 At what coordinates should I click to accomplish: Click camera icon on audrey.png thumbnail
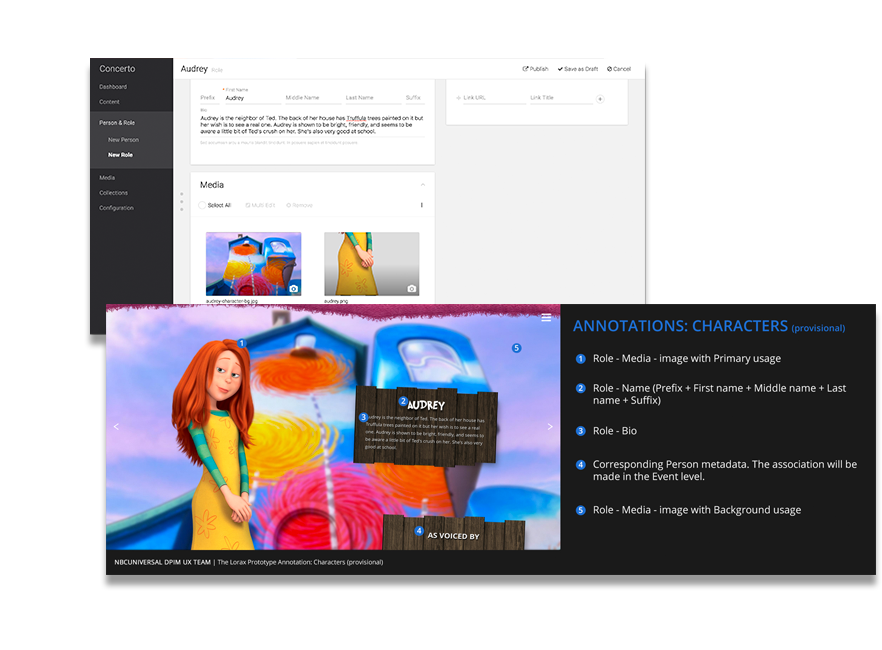tap(411, 288)
